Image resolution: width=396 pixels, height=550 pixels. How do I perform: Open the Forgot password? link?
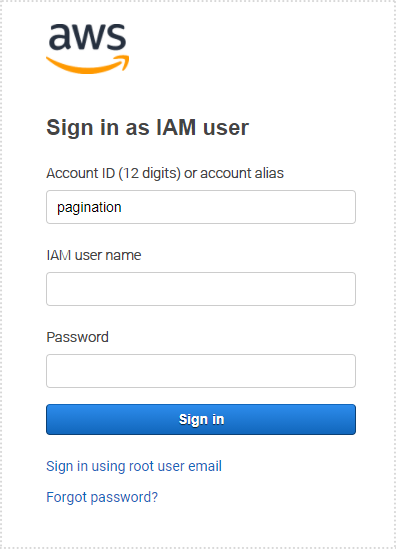tap(102, 497)
